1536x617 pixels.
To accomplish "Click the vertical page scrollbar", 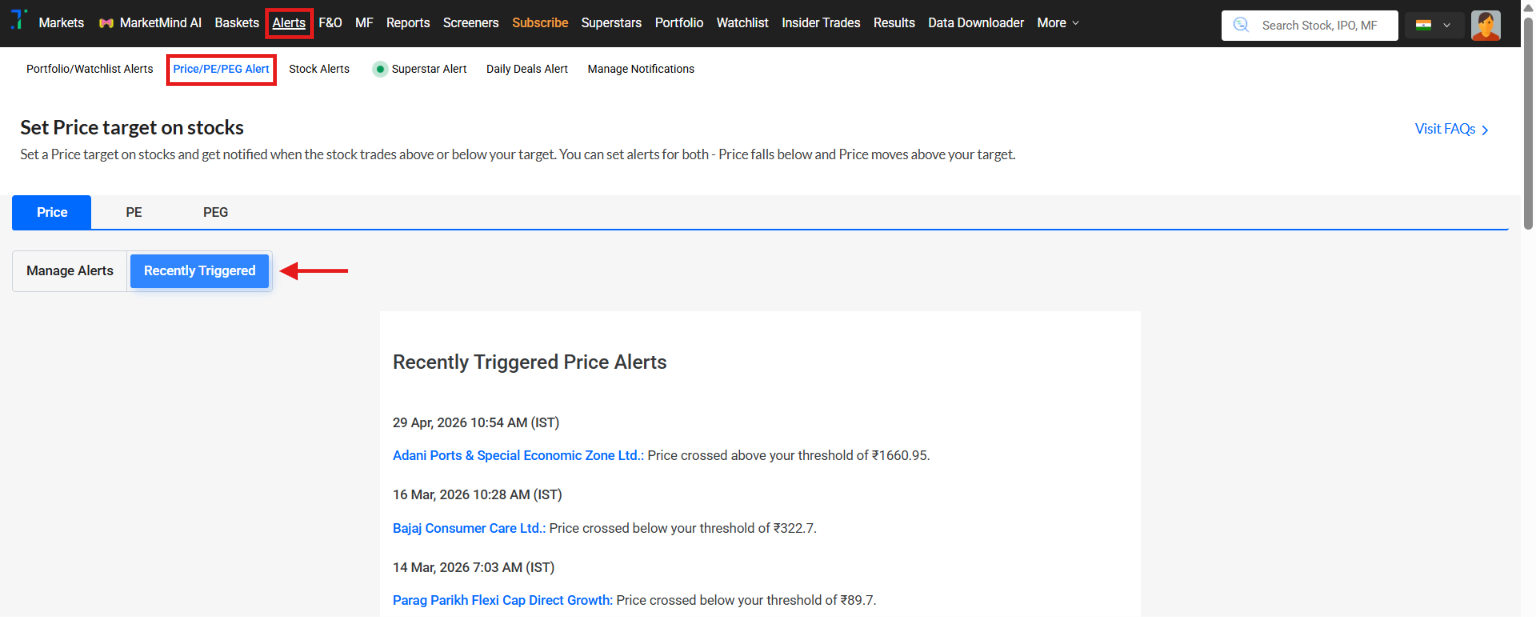I will (1528, 122).
